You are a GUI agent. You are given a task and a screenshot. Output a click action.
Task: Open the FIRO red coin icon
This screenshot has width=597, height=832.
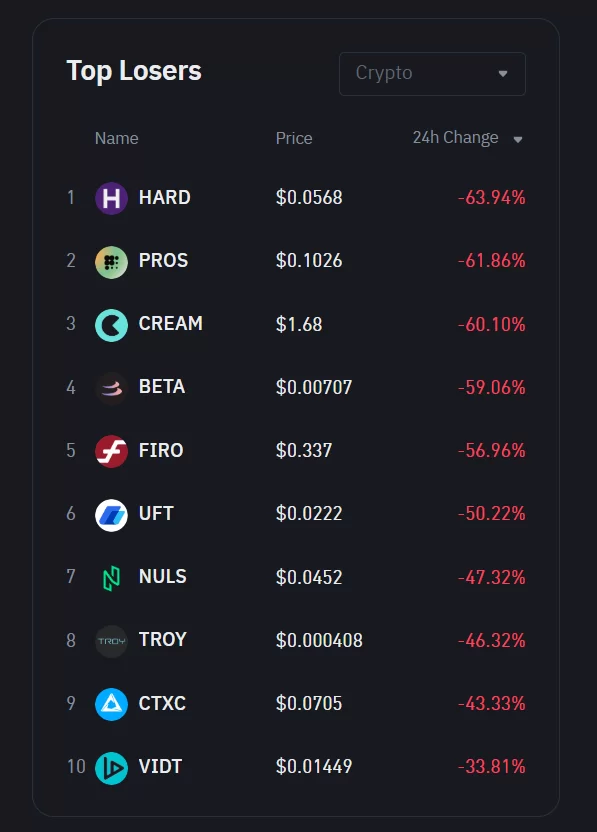click(111, 452)
